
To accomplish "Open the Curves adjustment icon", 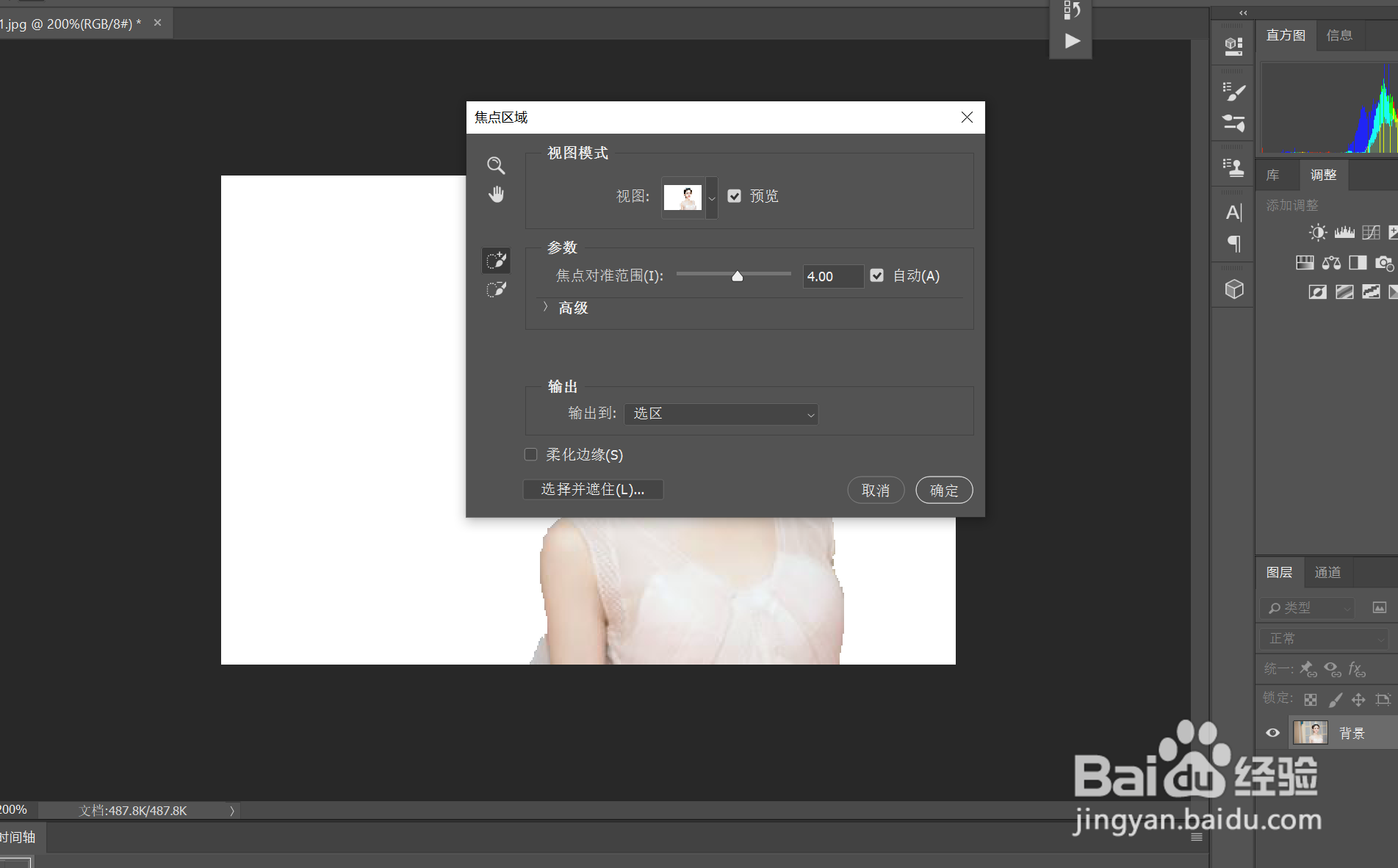I will coord(1370,232).
